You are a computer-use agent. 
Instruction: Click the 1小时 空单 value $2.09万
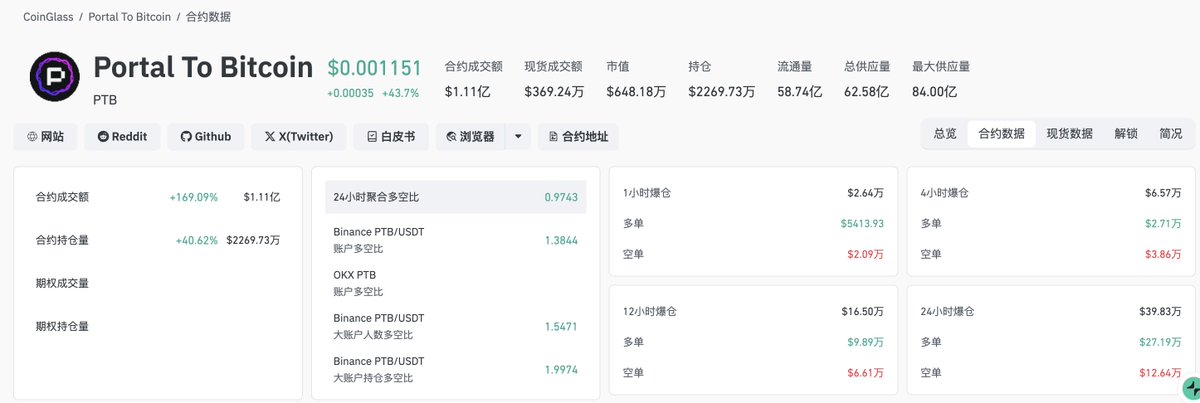865,254
